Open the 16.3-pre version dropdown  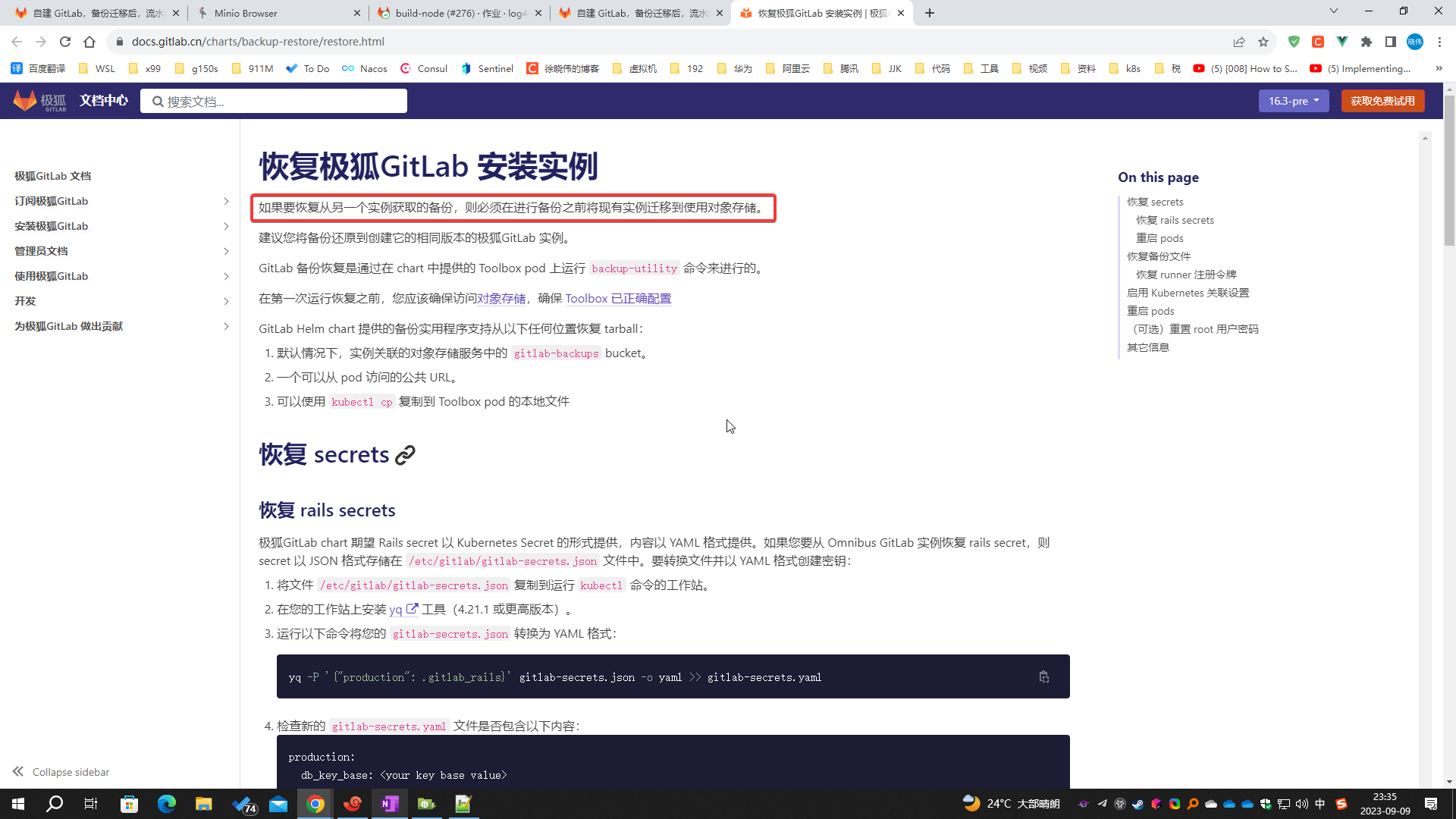tap(1294, 101)
